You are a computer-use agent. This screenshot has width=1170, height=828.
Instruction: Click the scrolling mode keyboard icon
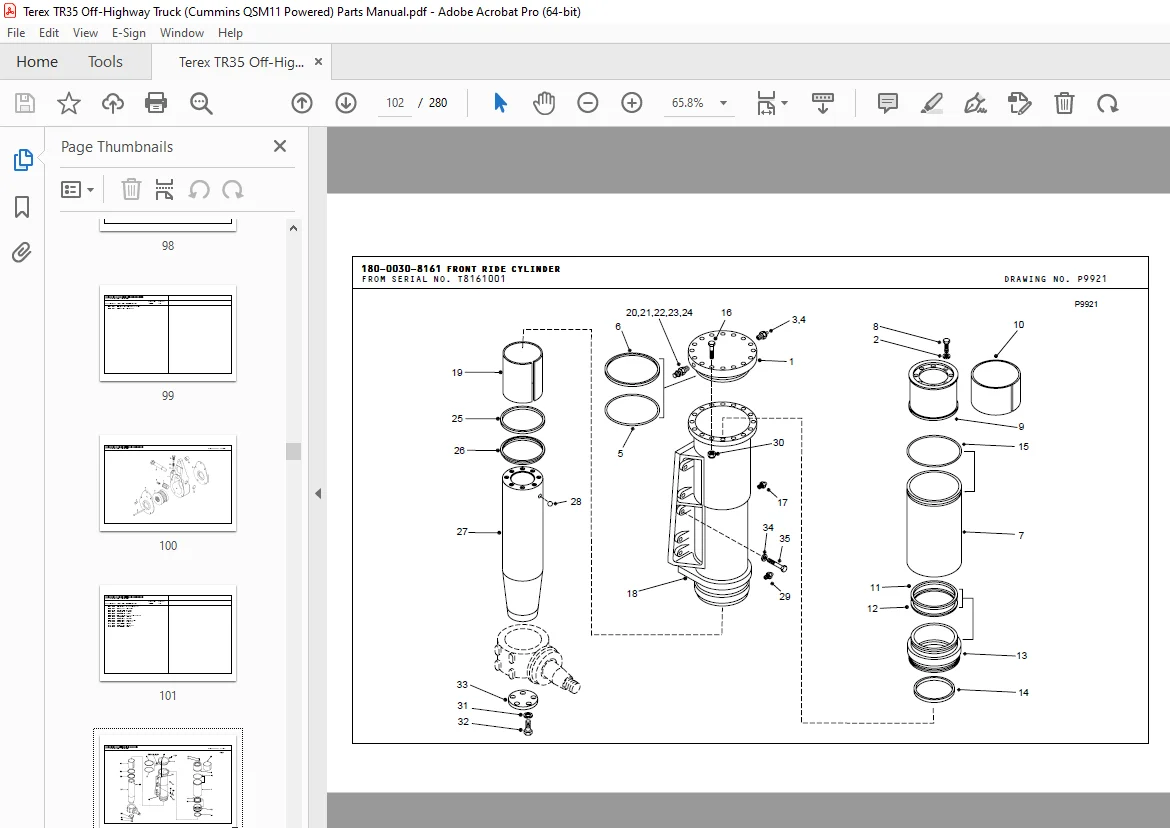click(822, 103)
